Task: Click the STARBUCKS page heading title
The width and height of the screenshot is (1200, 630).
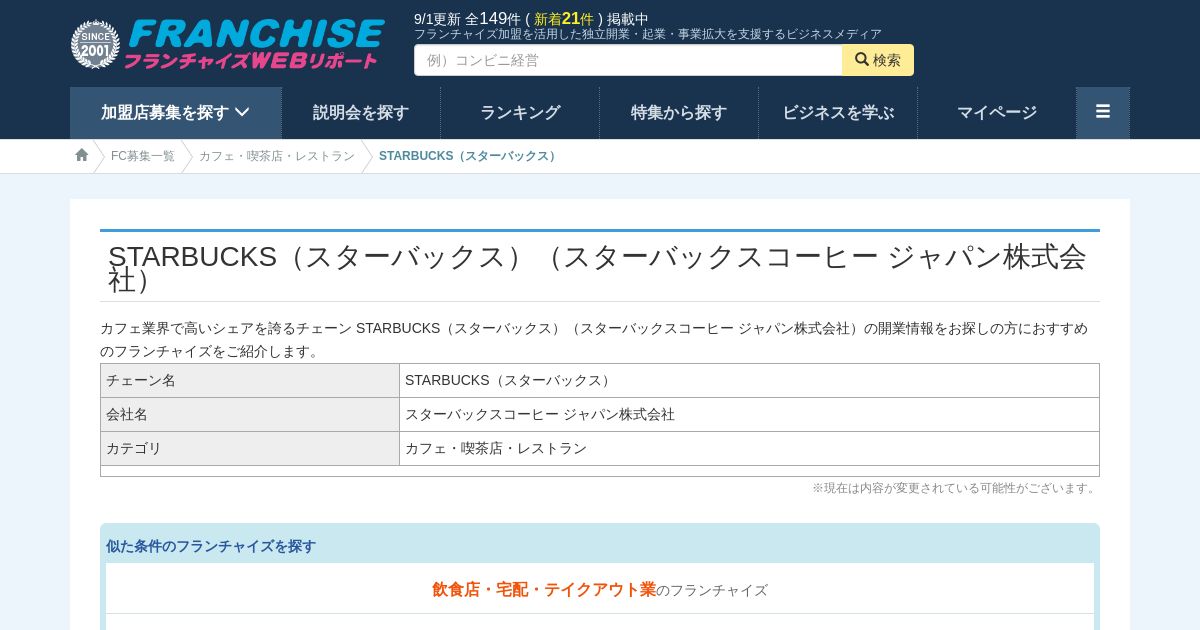Action: click(x=600, y=267)
